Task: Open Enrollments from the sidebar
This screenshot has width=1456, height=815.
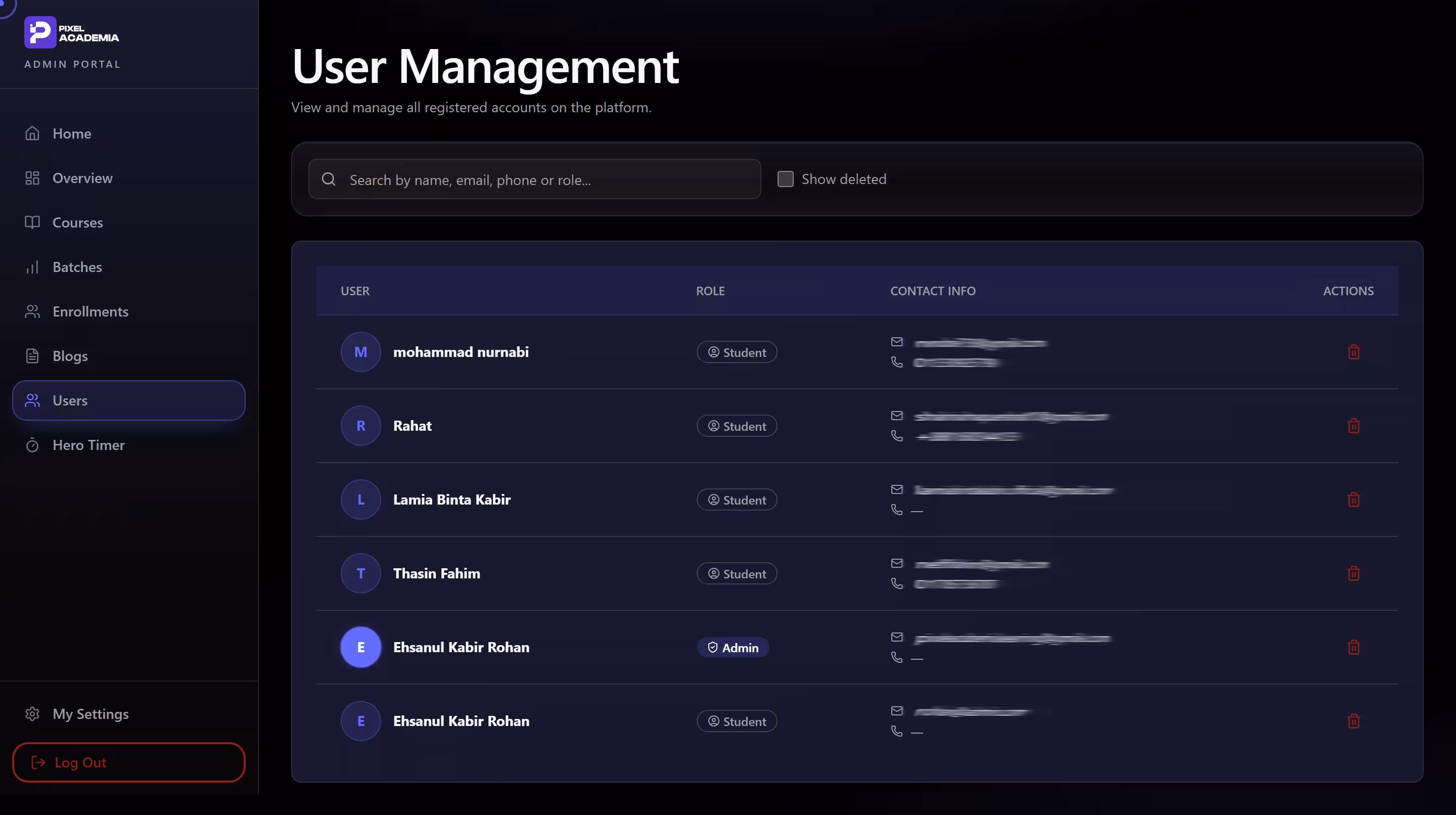Action: point(129,311)
